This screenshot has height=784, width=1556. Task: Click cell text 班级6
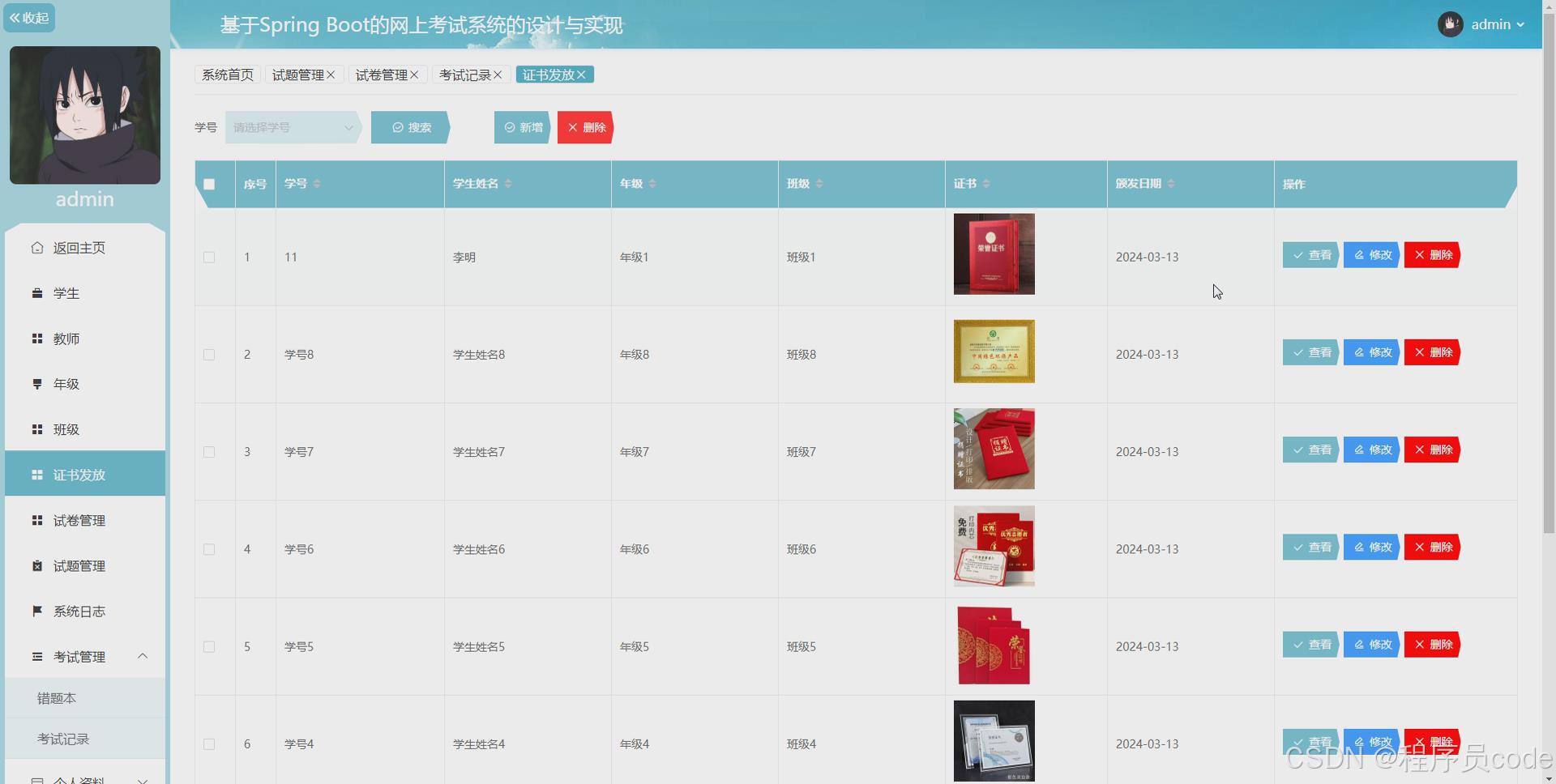(x=802, y=549)
